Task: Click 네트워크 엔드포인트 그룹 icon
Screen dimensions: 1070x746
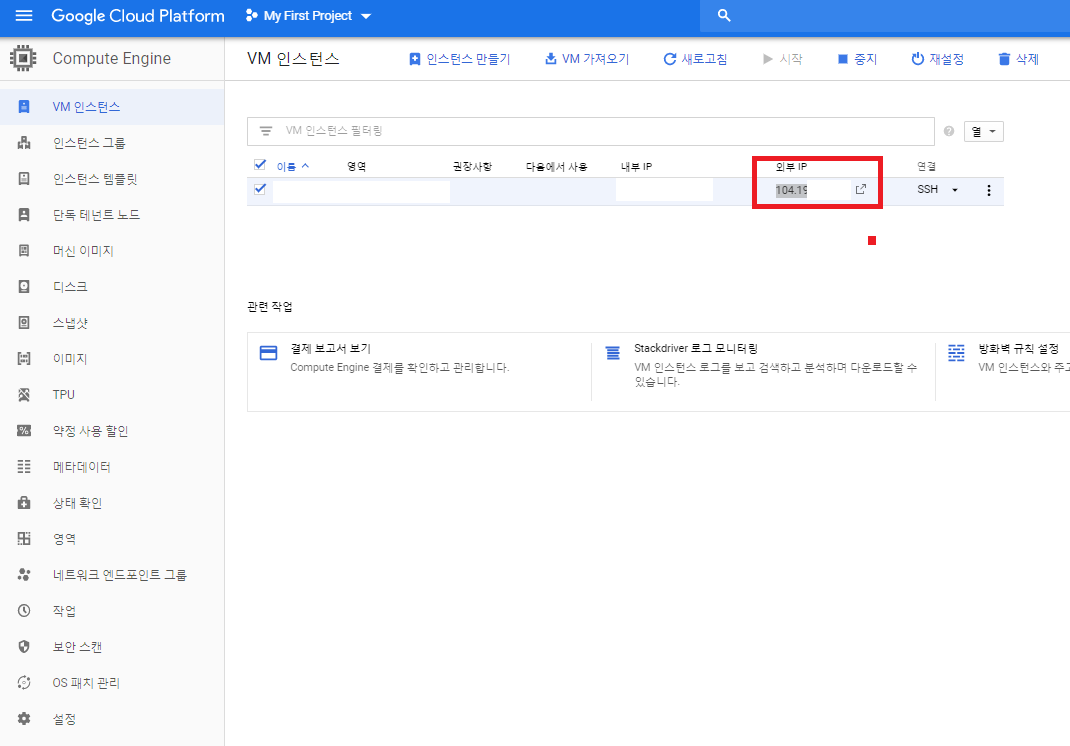Action: pos(24,575)
